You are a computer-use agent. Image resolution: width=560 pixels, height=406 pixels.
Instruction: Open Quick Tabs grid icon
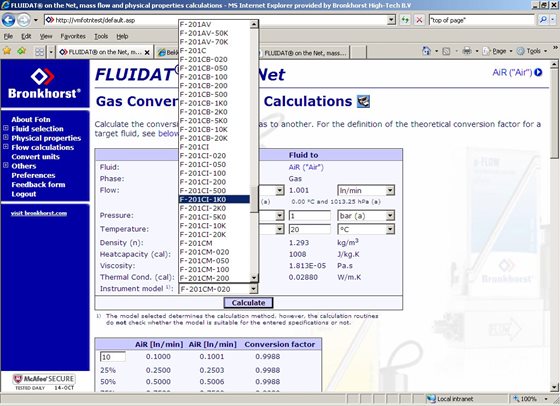point(39,52)
